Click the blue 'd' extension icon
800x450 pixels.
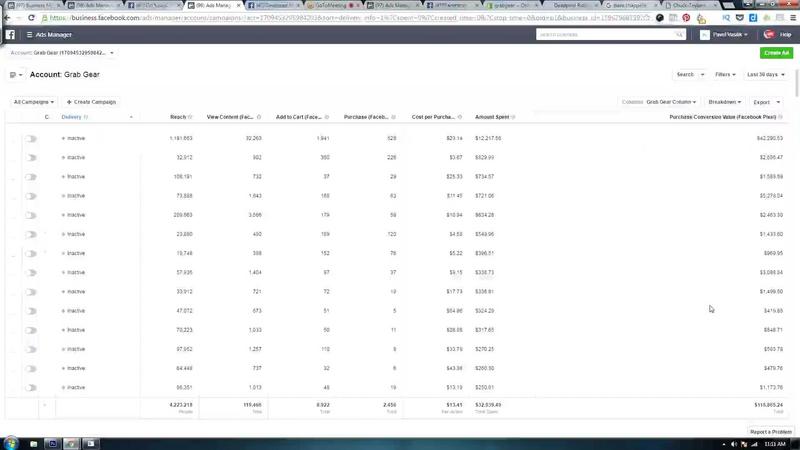(753, 18)
